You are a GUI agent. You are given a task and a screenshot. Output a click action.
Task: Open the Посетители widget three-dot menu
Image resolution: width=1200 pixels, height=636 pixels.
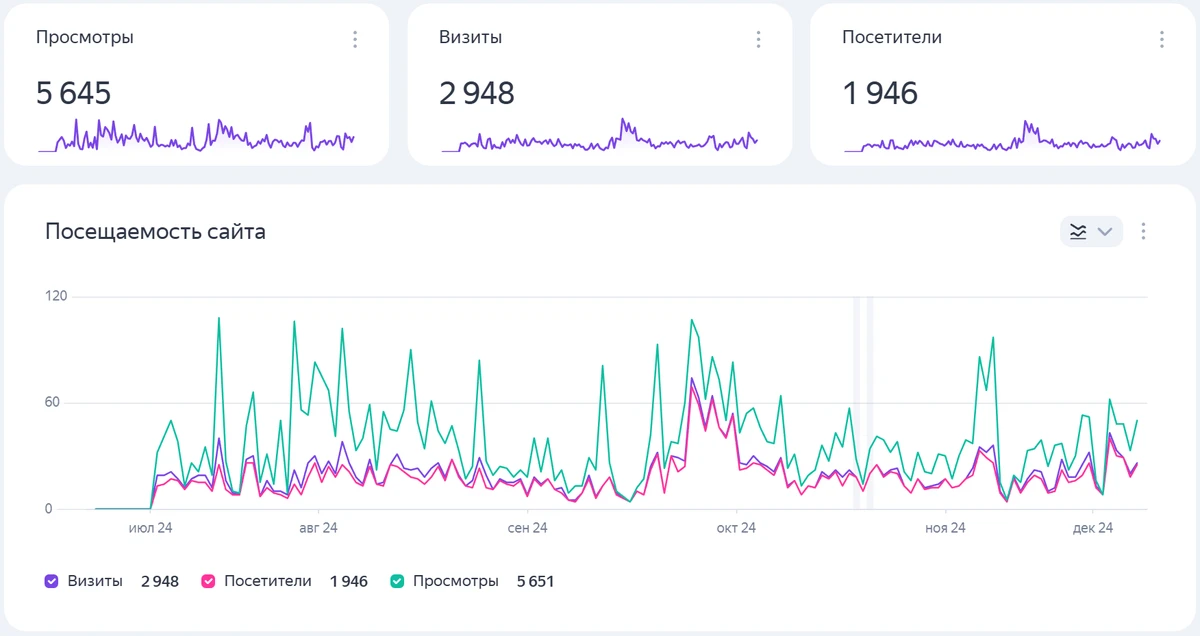[1161, 39]
